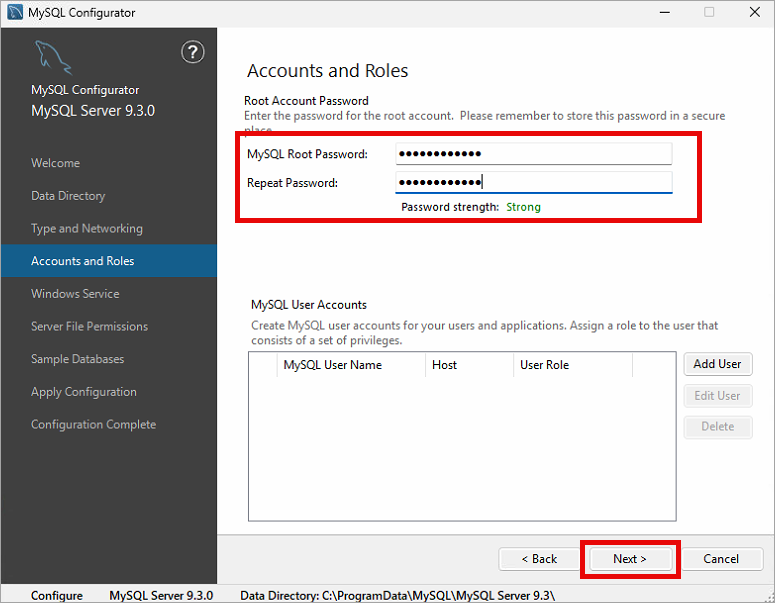Click the Root Account Password label
The image size is (775, 603).
306,101
